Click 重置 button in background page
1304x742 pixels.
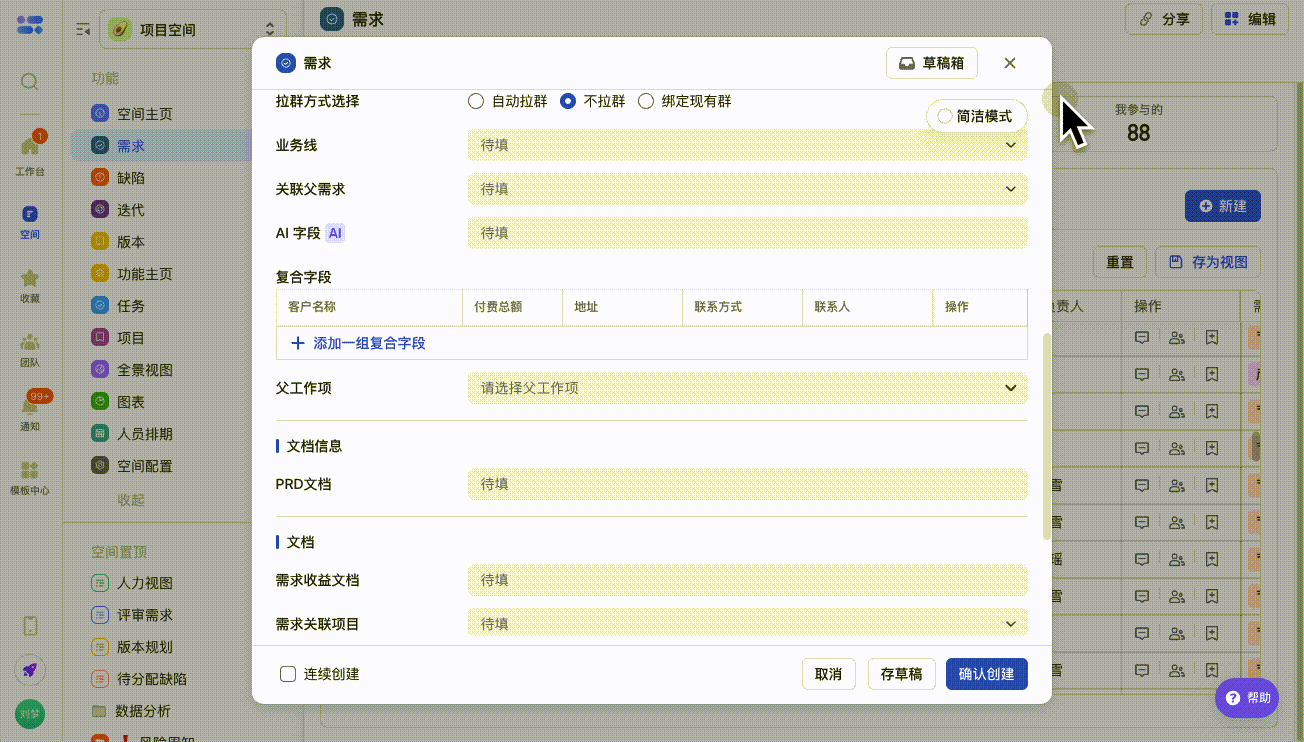1120,262
